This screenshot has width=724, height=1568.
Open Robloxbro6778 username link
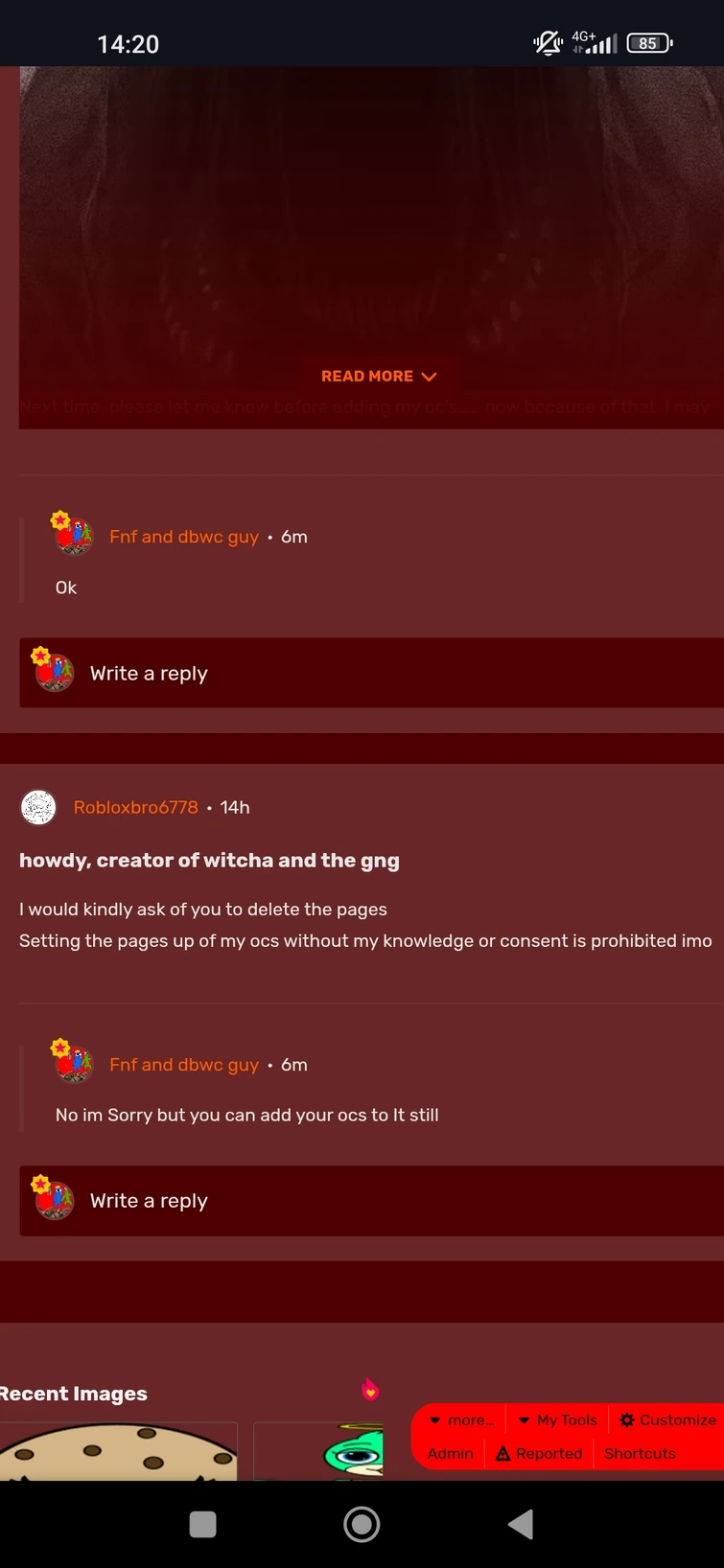[x=136, y=807]
